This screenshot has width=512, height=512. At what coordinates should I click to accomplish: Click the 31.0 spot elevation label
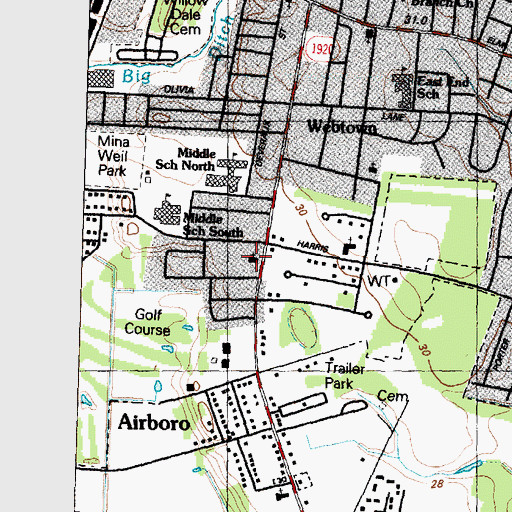[416, 20]
